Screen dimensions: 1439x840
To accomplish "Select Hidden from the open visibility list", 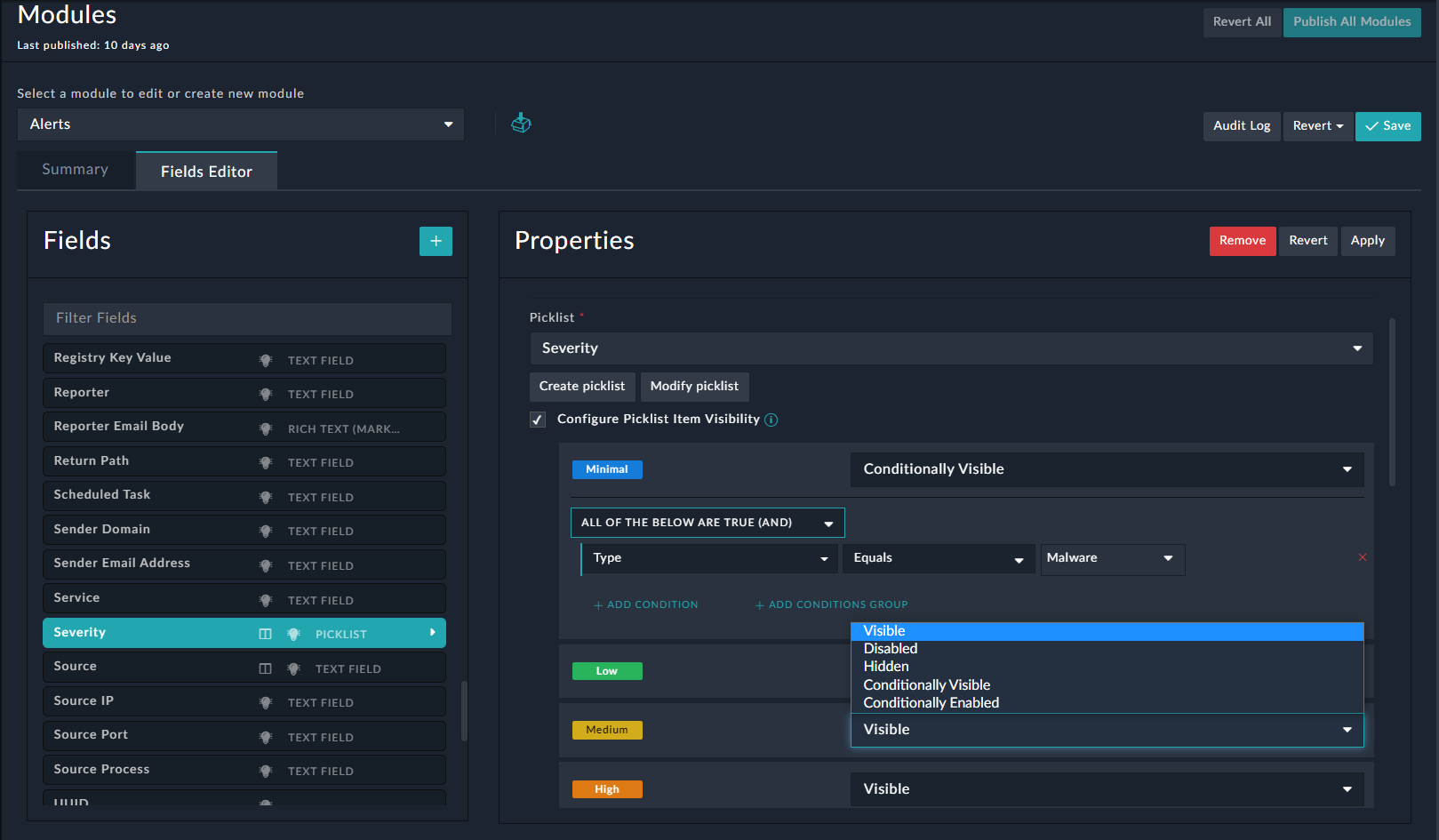I will (885, 666).
